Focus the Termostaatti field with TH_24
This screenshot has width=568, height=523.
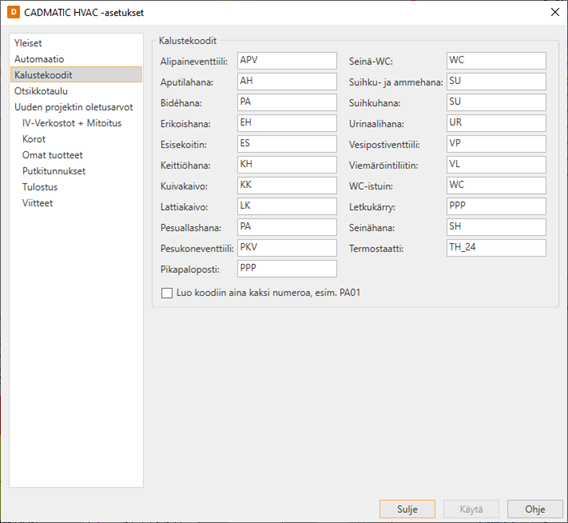click(x=496, y=248)
